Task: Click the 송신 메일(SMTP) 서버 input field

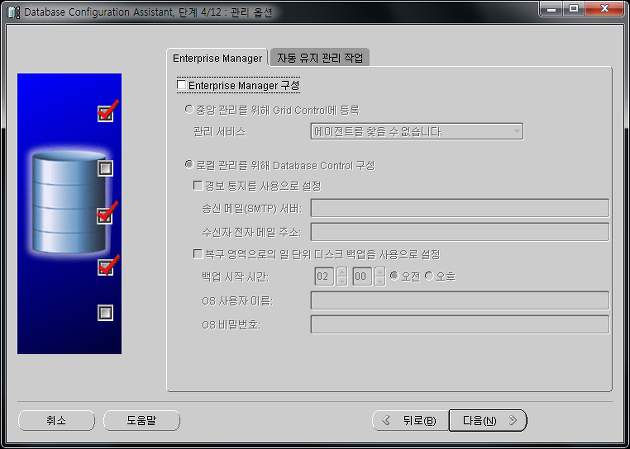Action: (460, 208)
